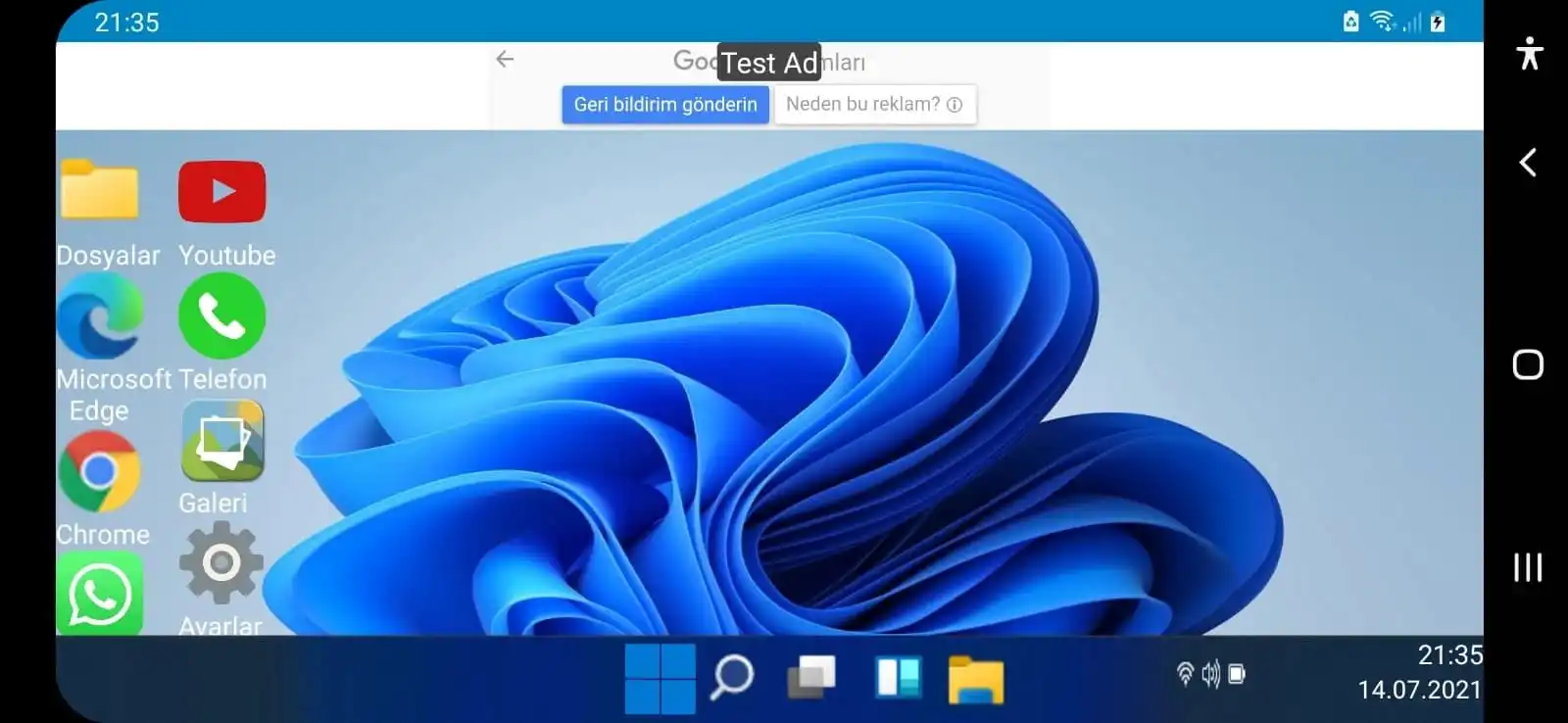Click the Neden bu reklam? button

pos(875,105)
